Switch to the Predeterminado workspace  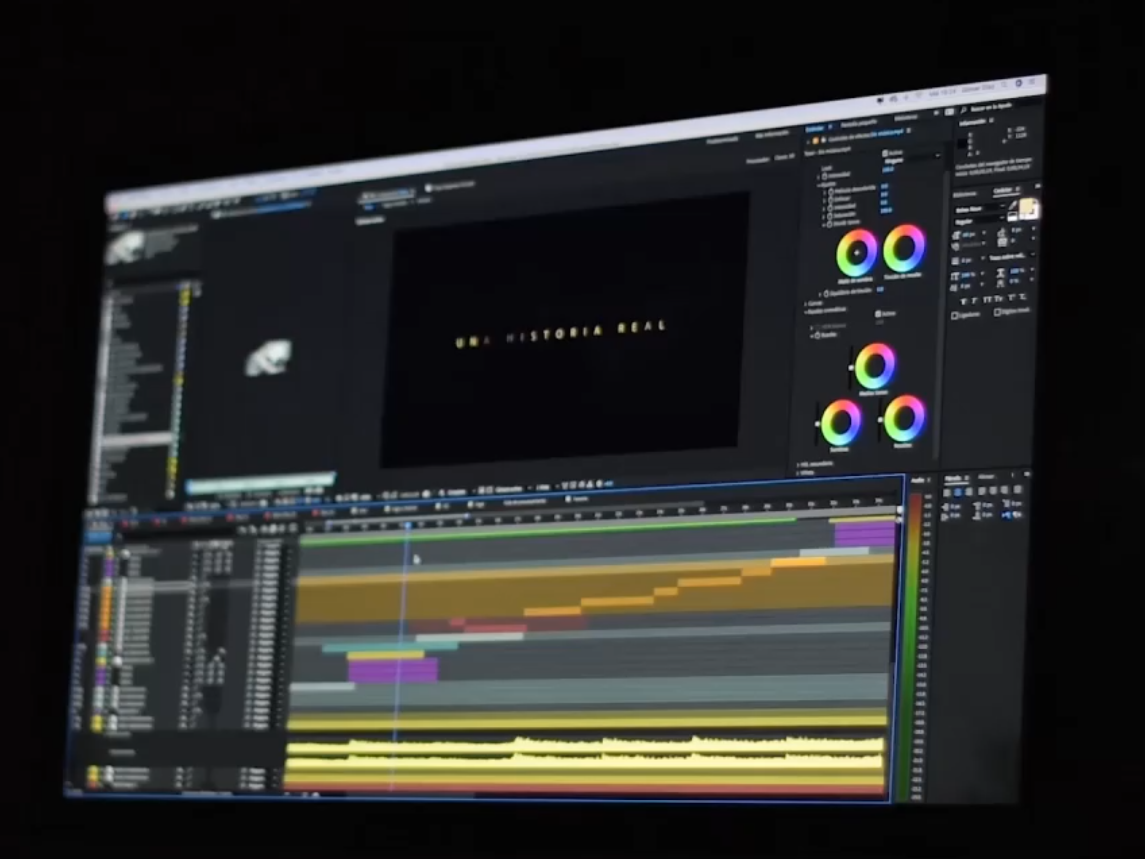click(723, 139)
